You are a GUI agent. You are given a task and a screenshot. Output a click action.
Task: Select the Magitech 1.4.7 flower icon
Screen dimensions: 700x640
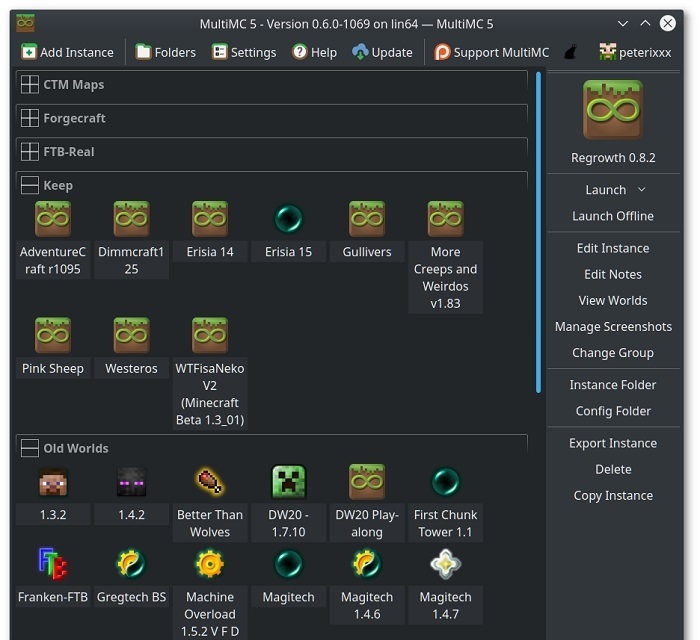click(x=446, y=564)
